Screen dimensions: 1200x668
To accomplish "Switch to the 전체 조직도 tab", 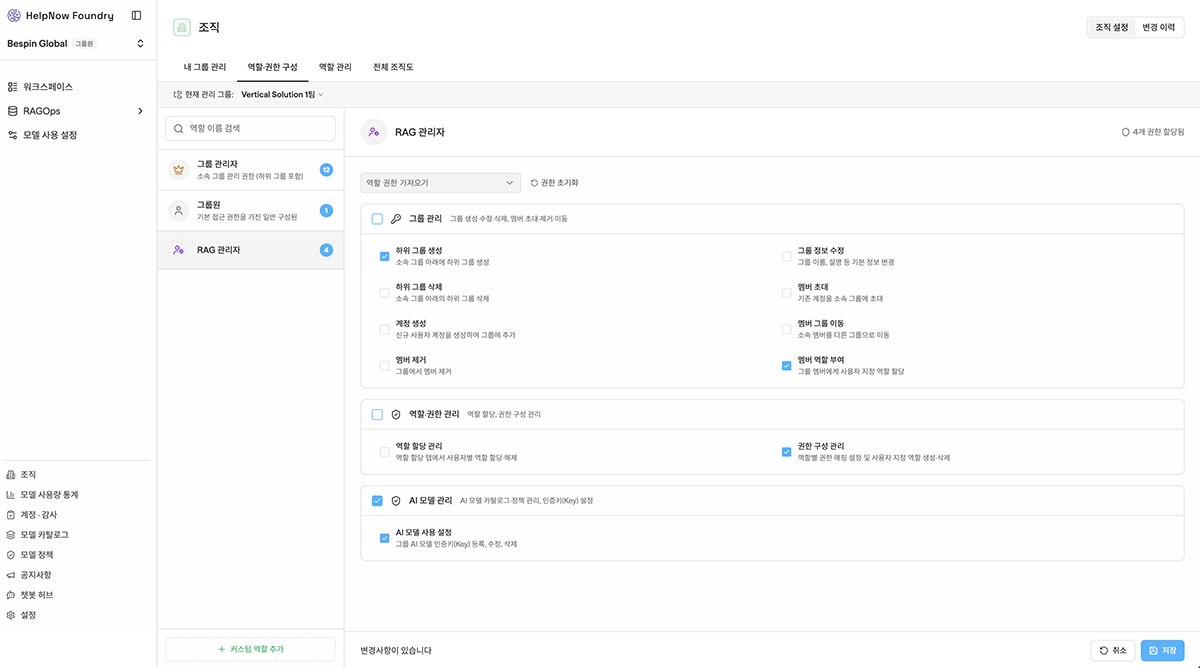I will (392, 67).
